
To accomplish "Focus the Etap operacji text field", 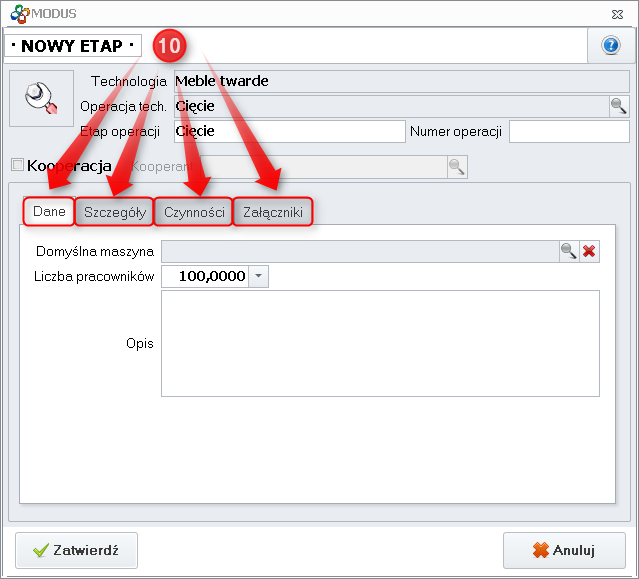I will (288, 131).
